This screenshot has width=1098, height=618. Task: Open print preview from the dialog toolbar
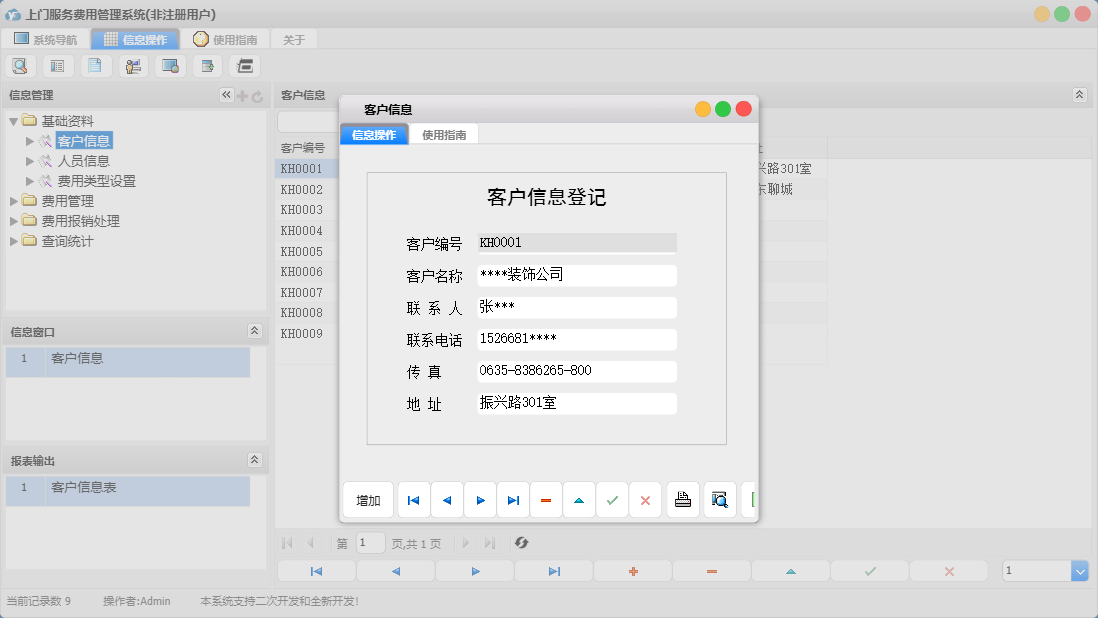click(720, 499)
